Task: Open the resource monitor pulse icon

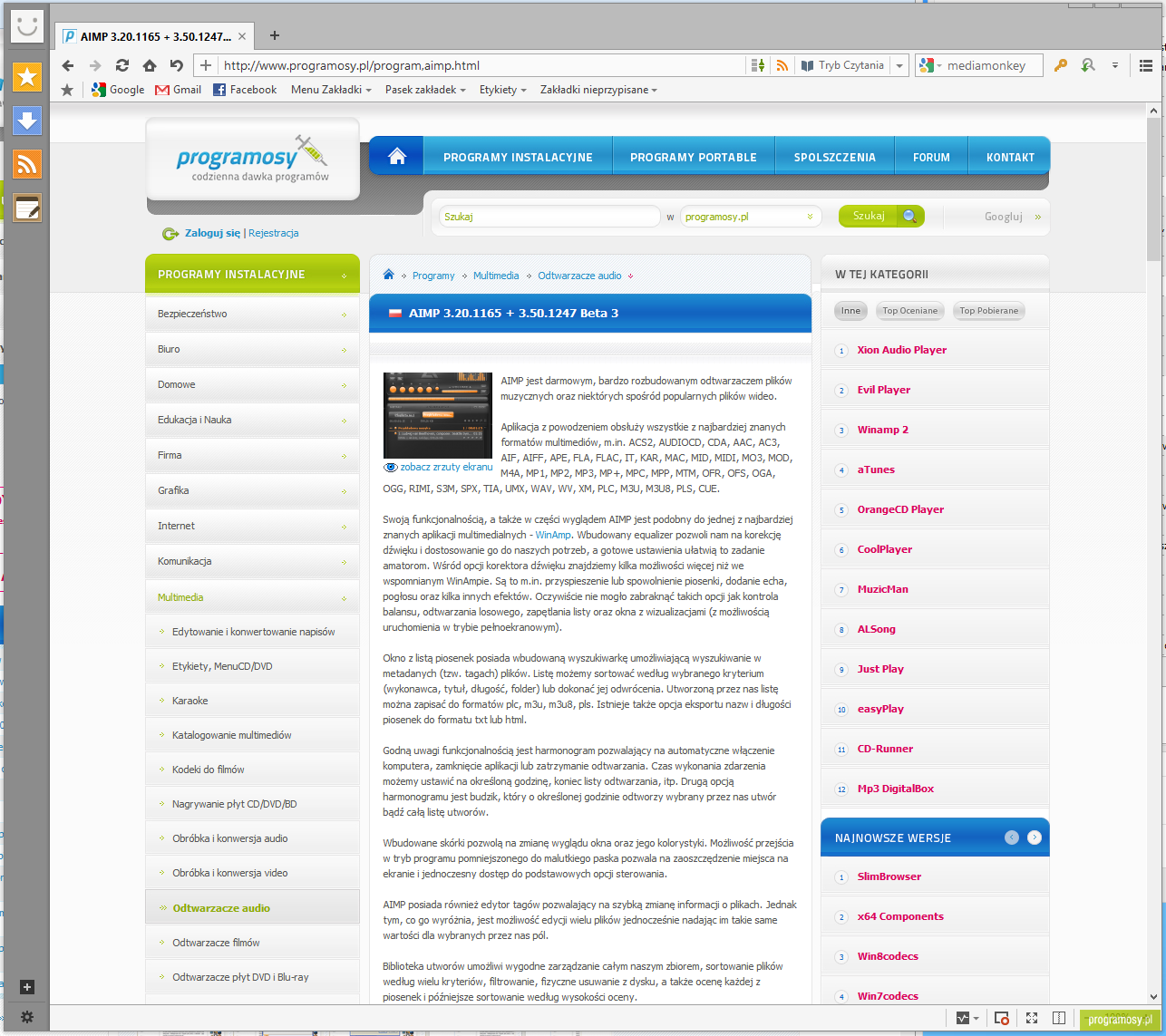Action: [962, 1018]
